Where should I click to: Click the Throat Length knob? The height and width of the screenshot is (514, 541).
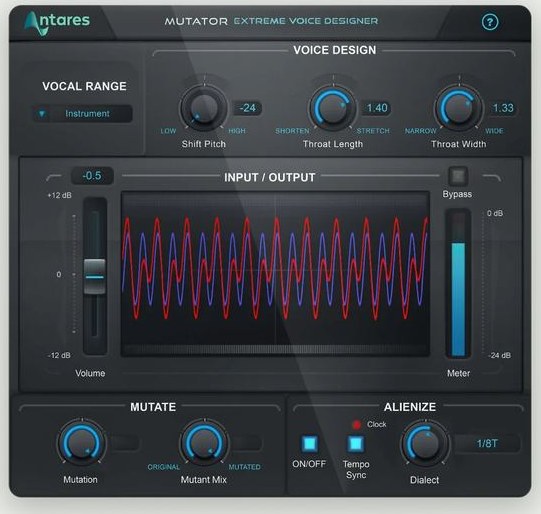point(333,109)
